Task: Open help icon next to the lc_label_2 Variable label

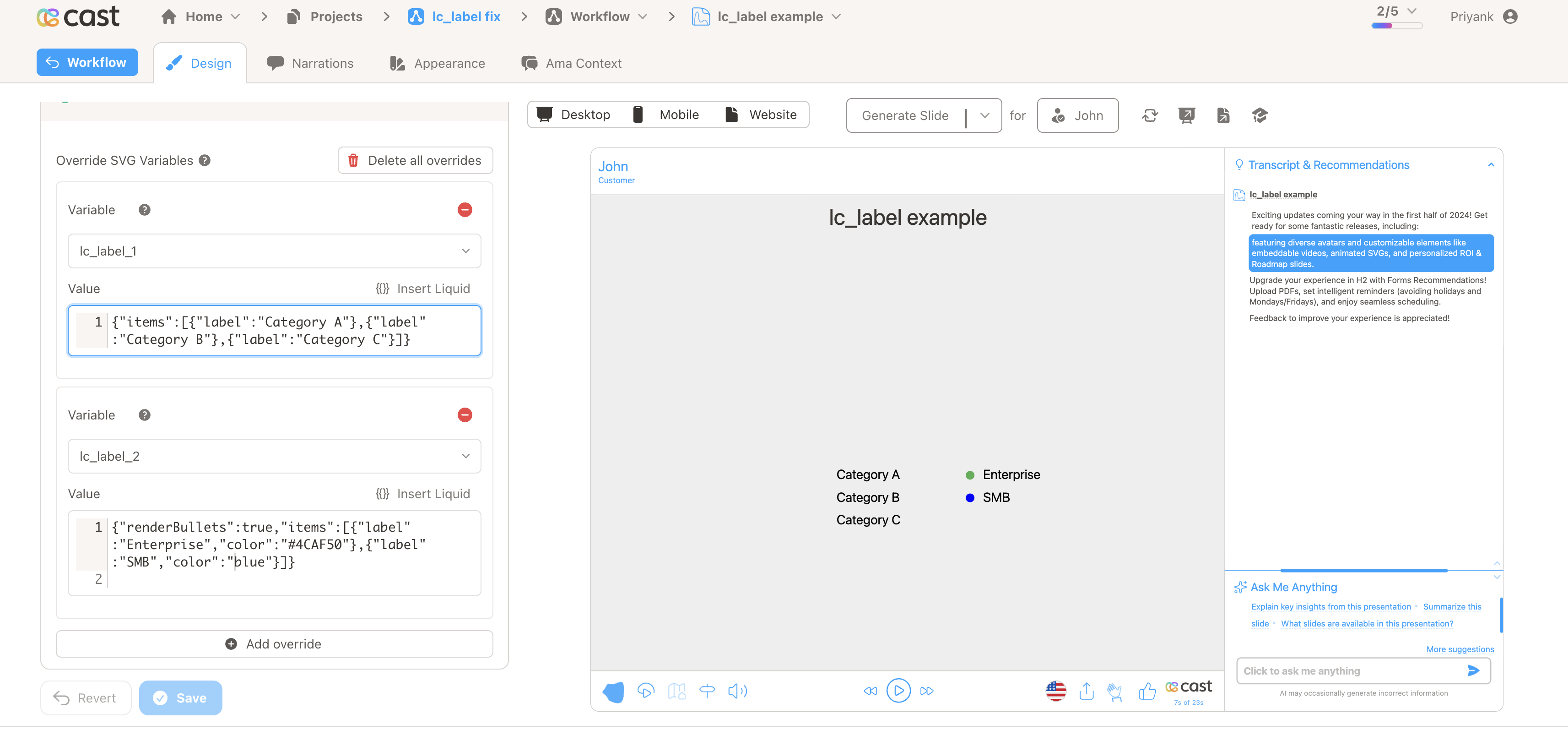Action: click(144, 415)
